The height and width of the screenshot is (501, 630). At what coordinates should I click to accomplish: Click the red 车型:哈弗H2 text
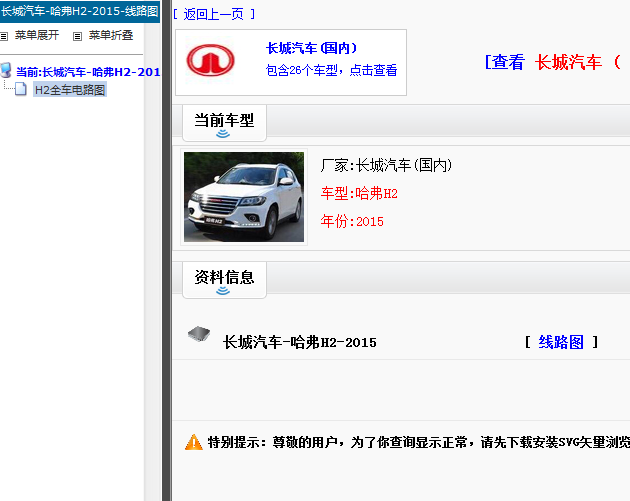[x=359, y=194]
